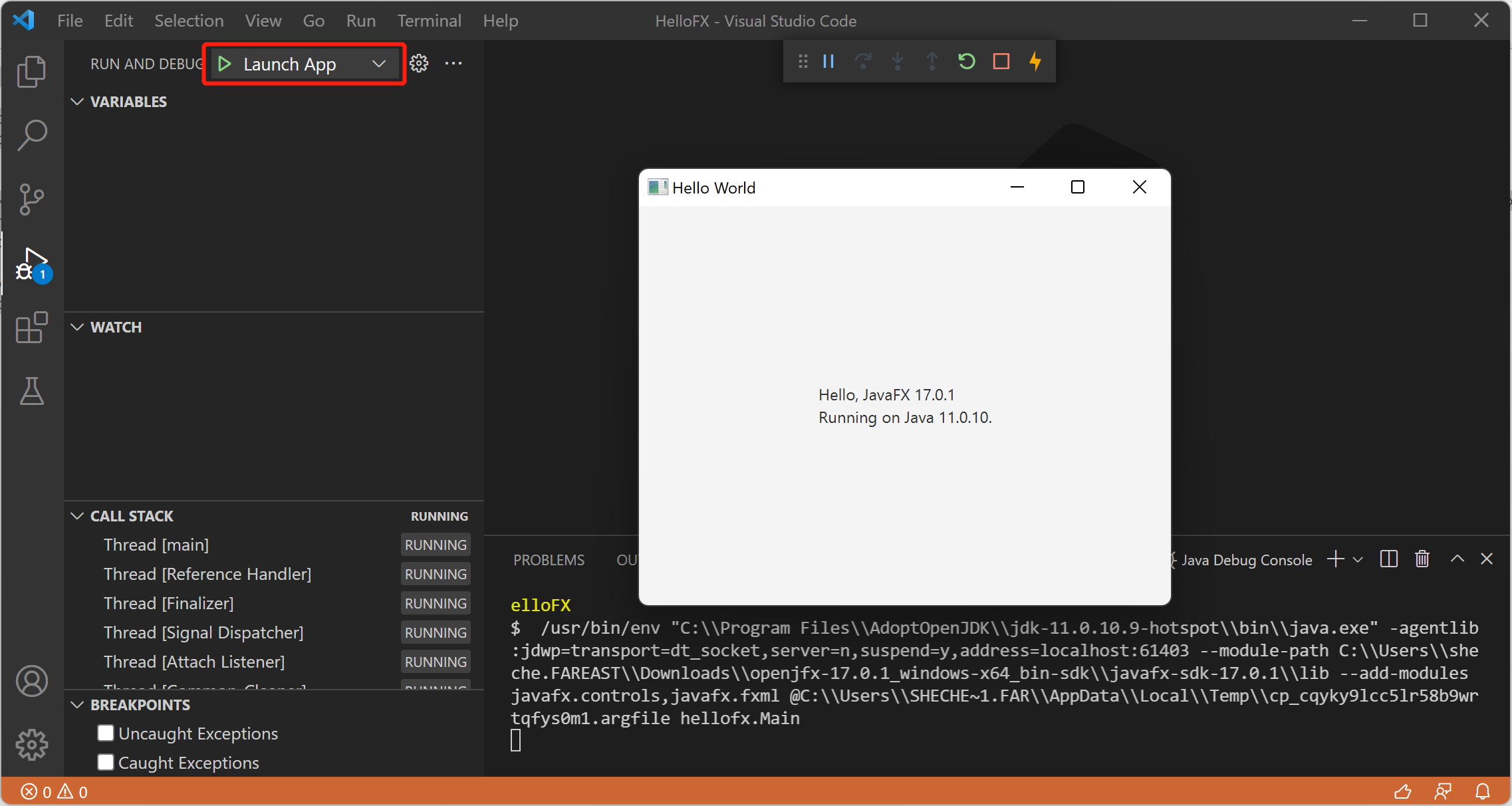Open the Terminal menu
The width and height of the screenshot is (1512, 806).
point(429,21)
